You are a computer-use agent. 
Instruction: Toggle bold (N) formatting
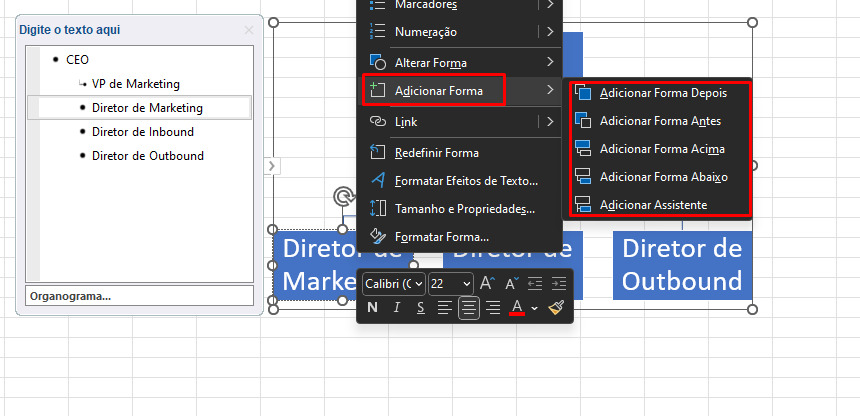click(372, 308)
